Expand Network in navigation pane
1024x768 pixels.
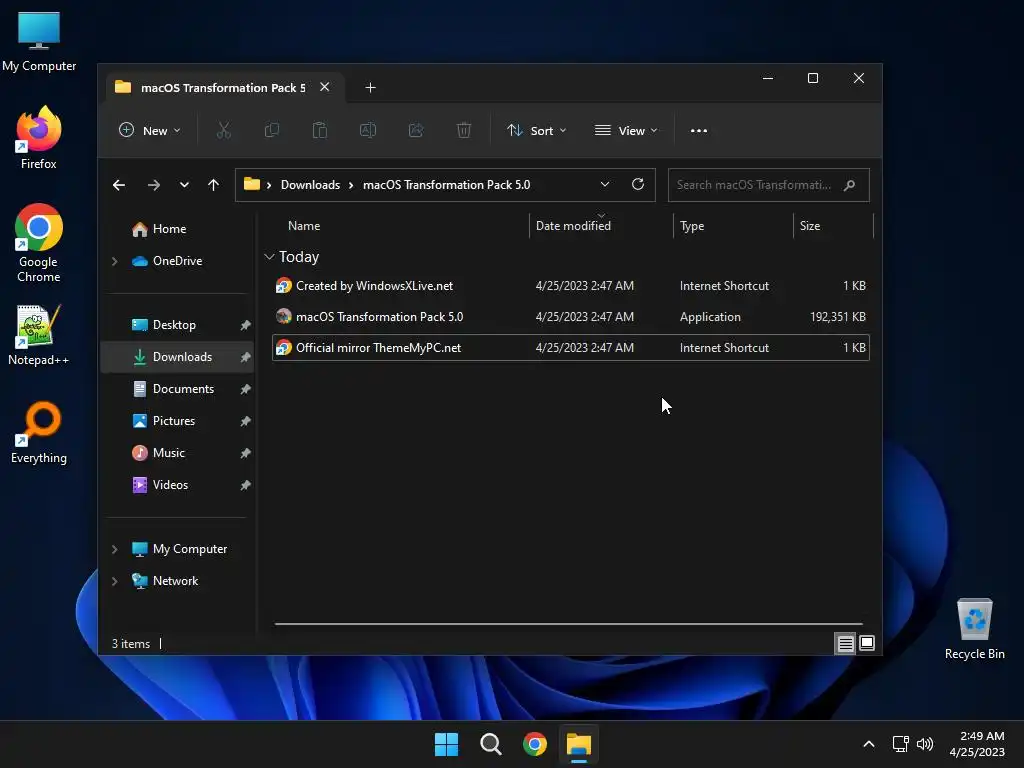coord(115,581)
